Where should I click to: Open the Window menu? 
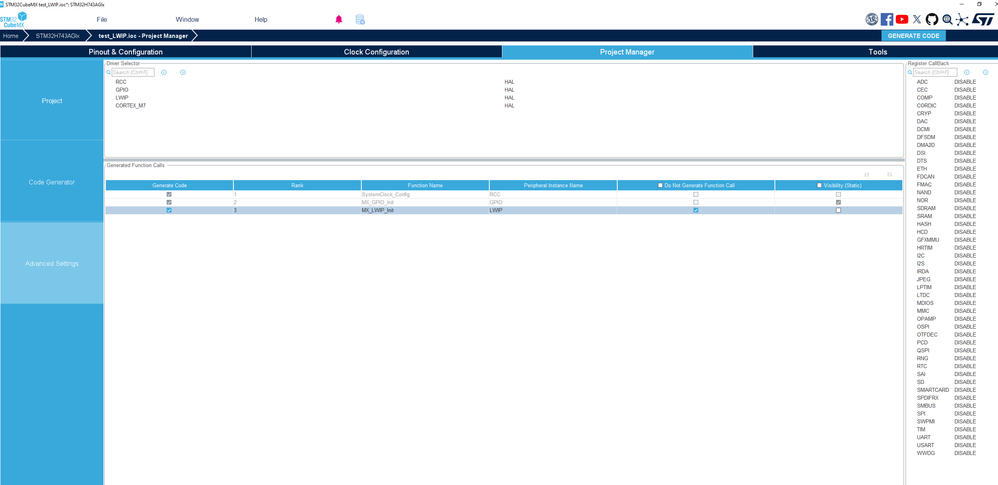pos(187,20)
